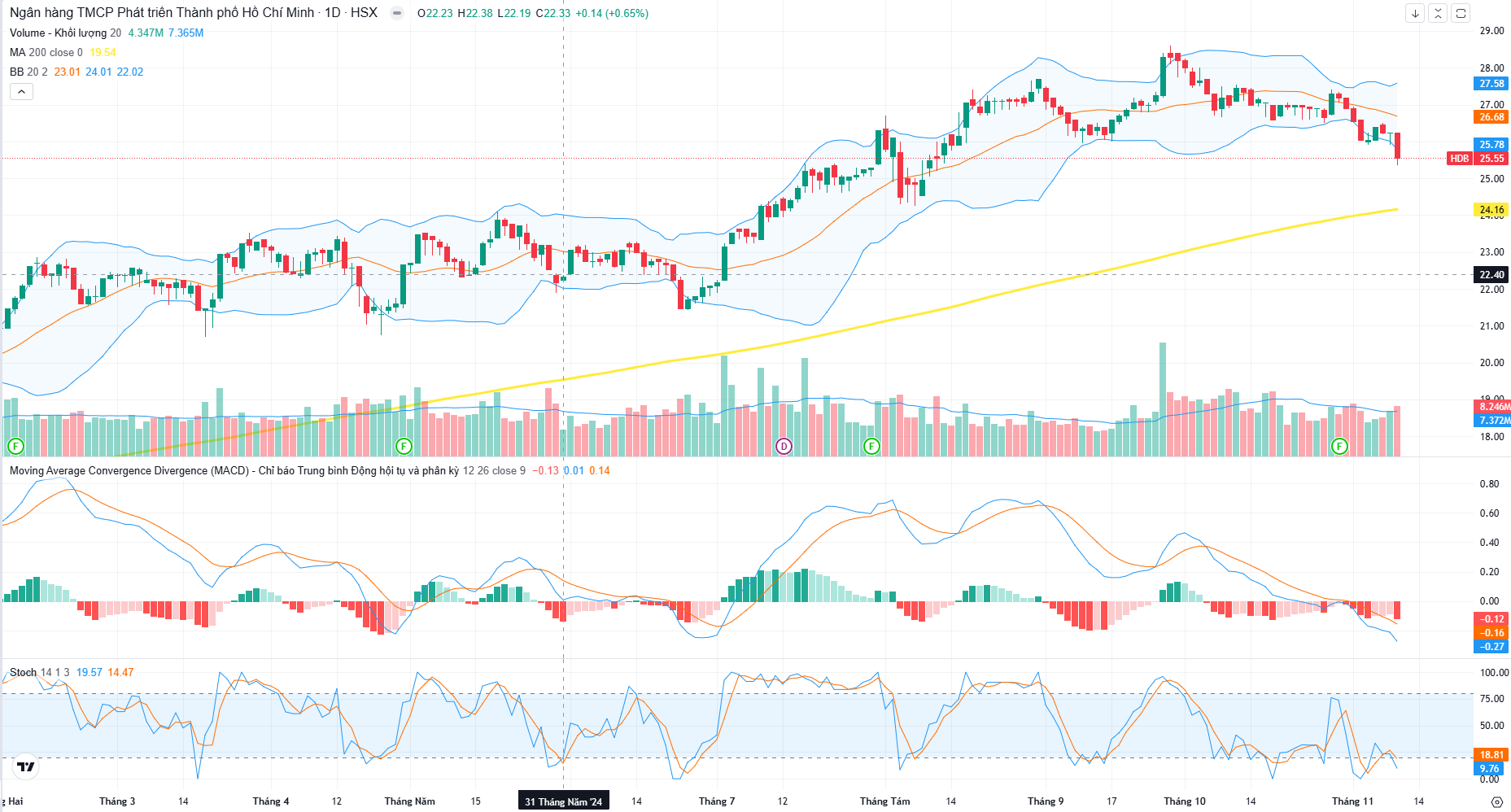
Task: Collapse the indicator legend with the chevron
Action: [21, 92]
